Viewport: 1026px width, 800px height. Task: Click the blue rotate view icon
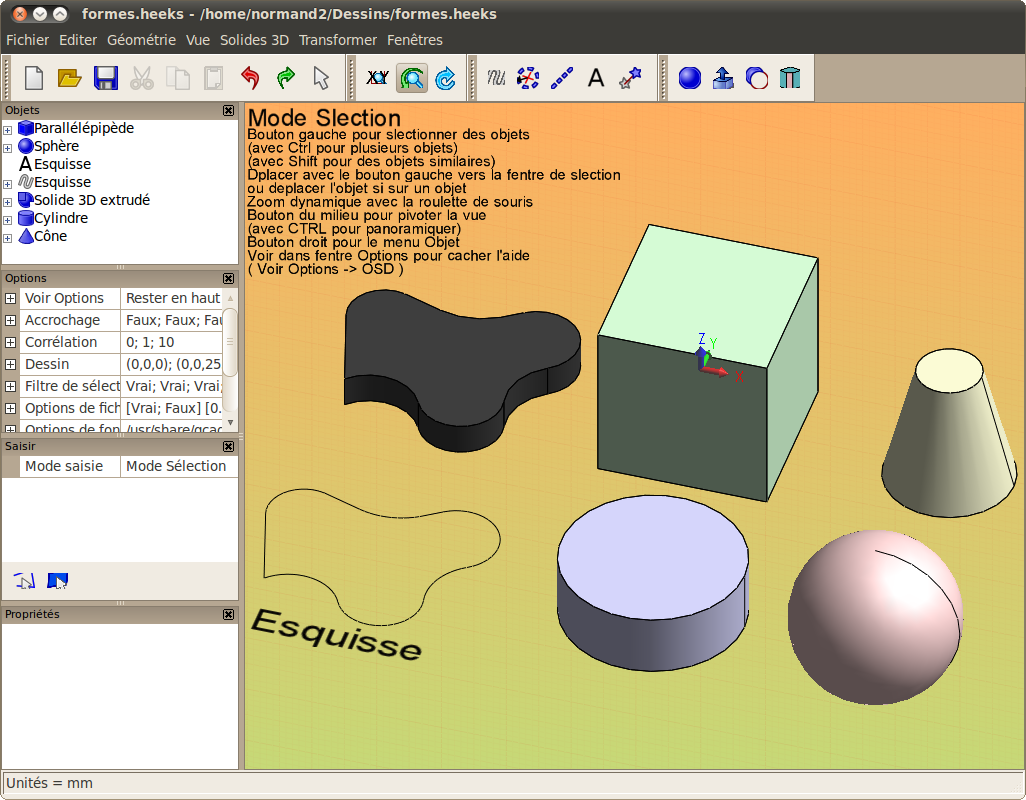coord(446,78)
